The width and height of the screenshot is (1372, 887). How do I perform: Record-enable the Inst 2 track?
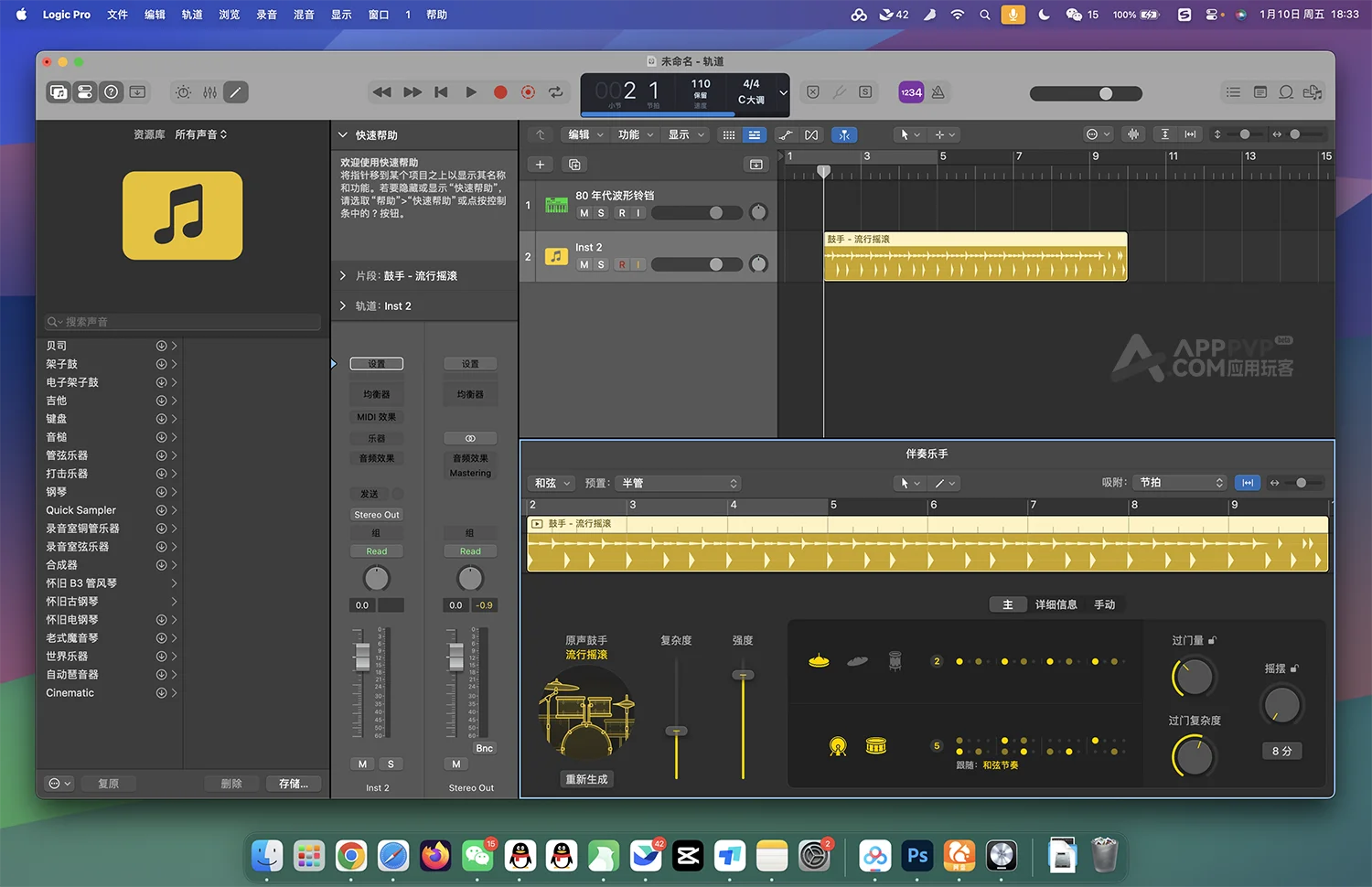pos(622,265)
